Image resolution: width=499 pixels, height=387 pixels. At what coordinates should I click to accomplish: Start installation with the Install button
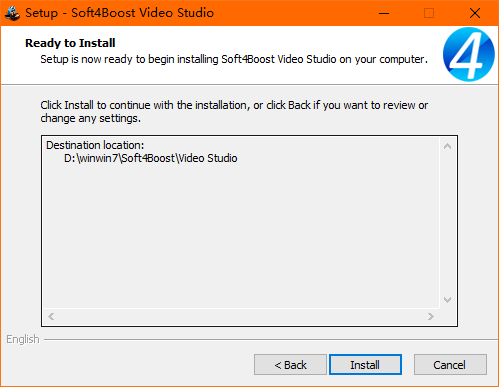(365, 365)
